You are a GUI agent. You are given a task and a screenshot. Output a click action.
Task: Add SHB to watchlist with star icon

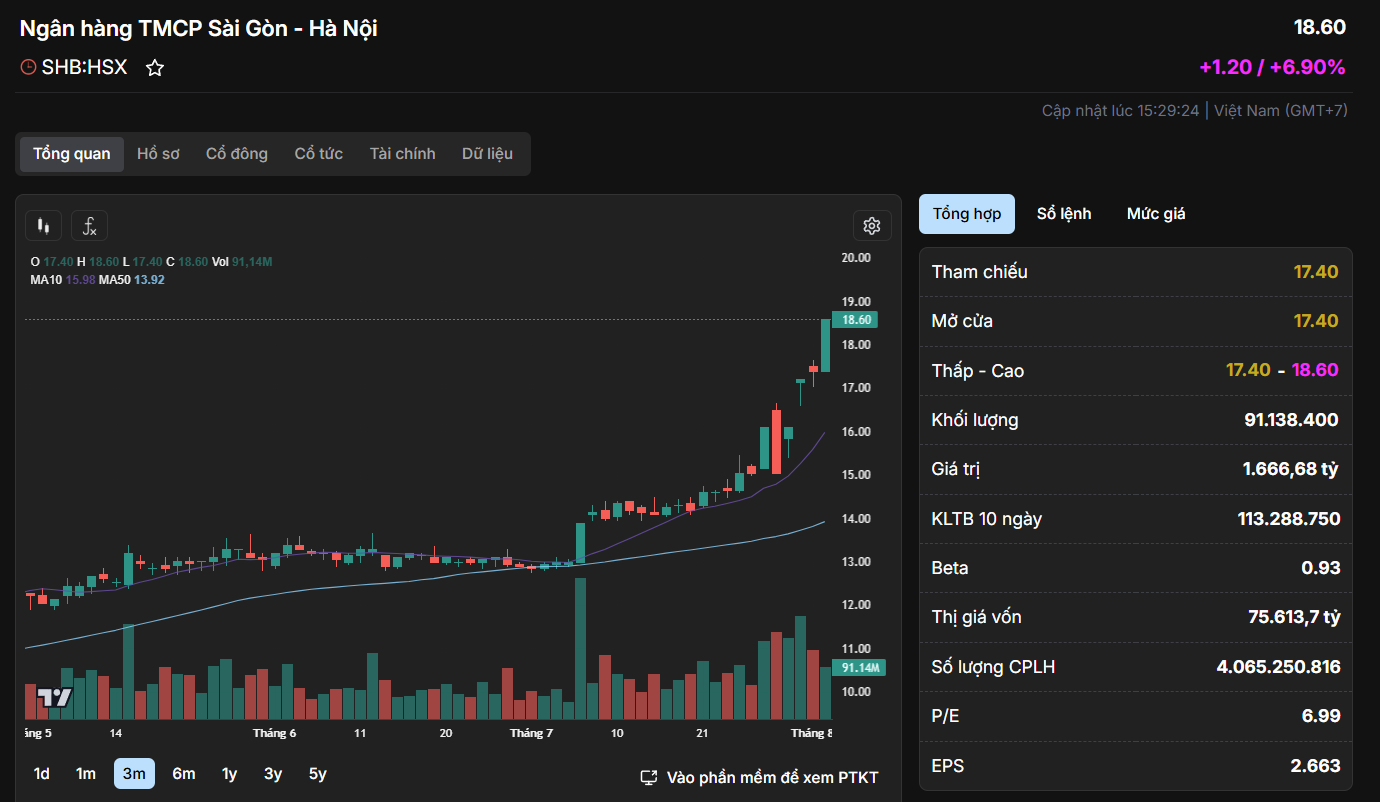pyautogui.click(x=155, y=68)
